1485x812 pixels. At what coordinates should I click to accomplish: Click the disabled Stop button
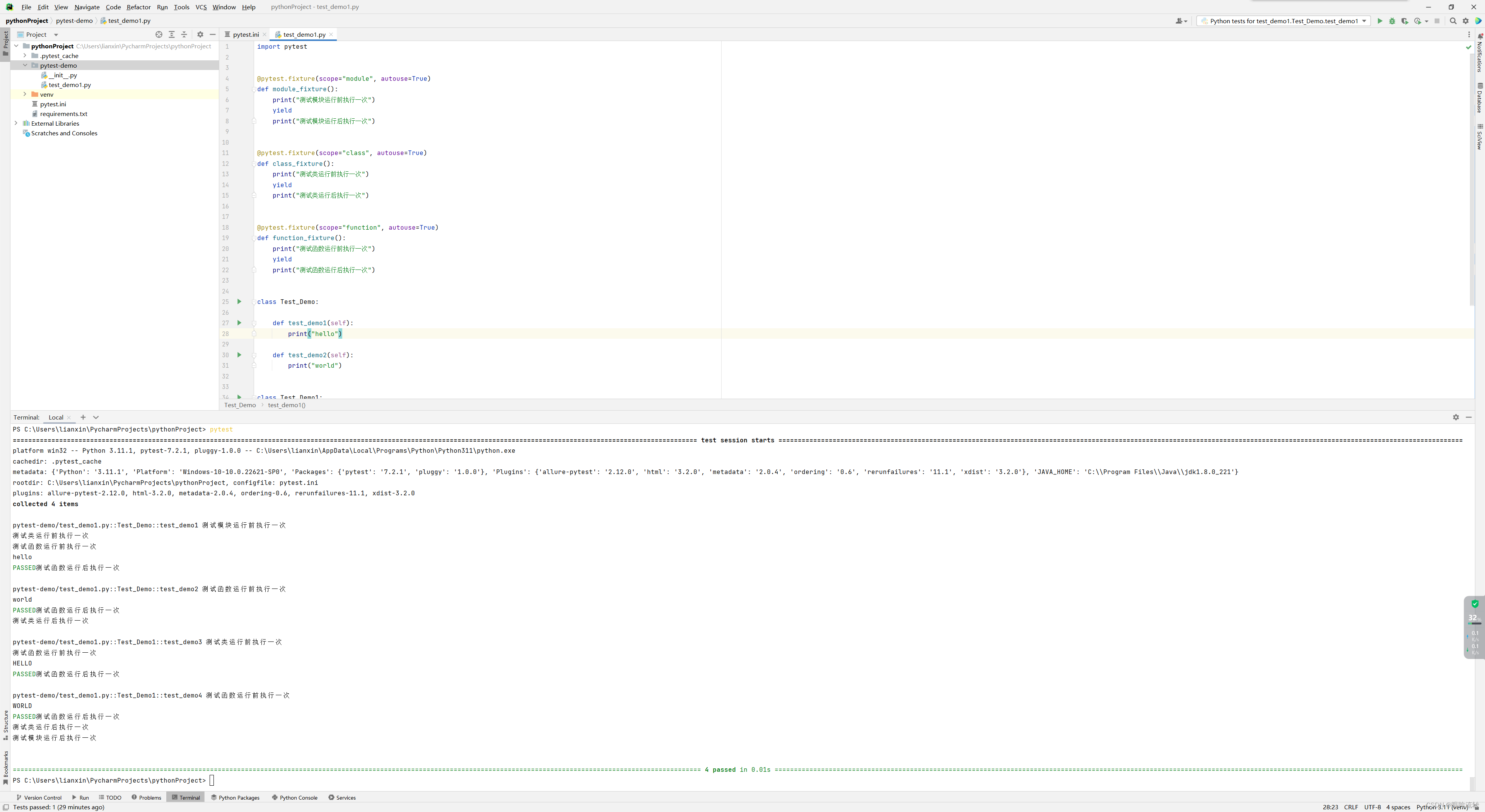pyautogui.click(x=1437, y=21)
